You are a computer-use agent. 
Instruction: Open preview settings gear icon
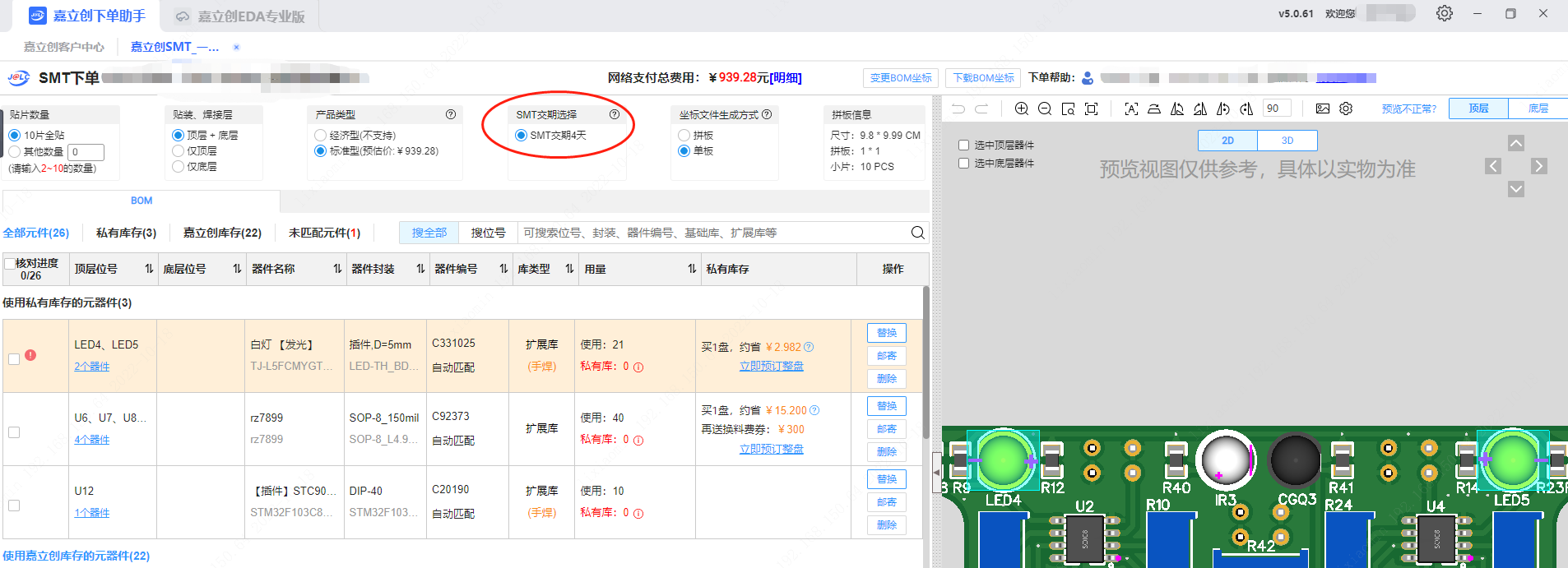(x=1346, y=109)
